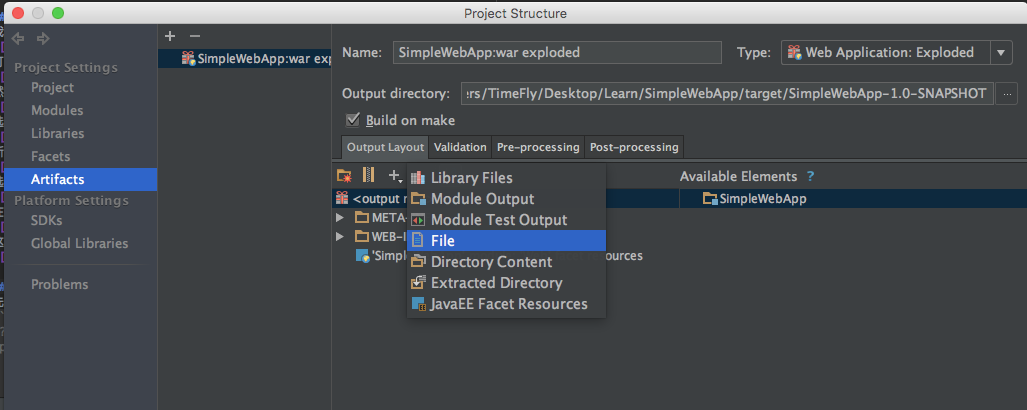Click the Library Files icon

pyautogui.click(x=418, y=178)
